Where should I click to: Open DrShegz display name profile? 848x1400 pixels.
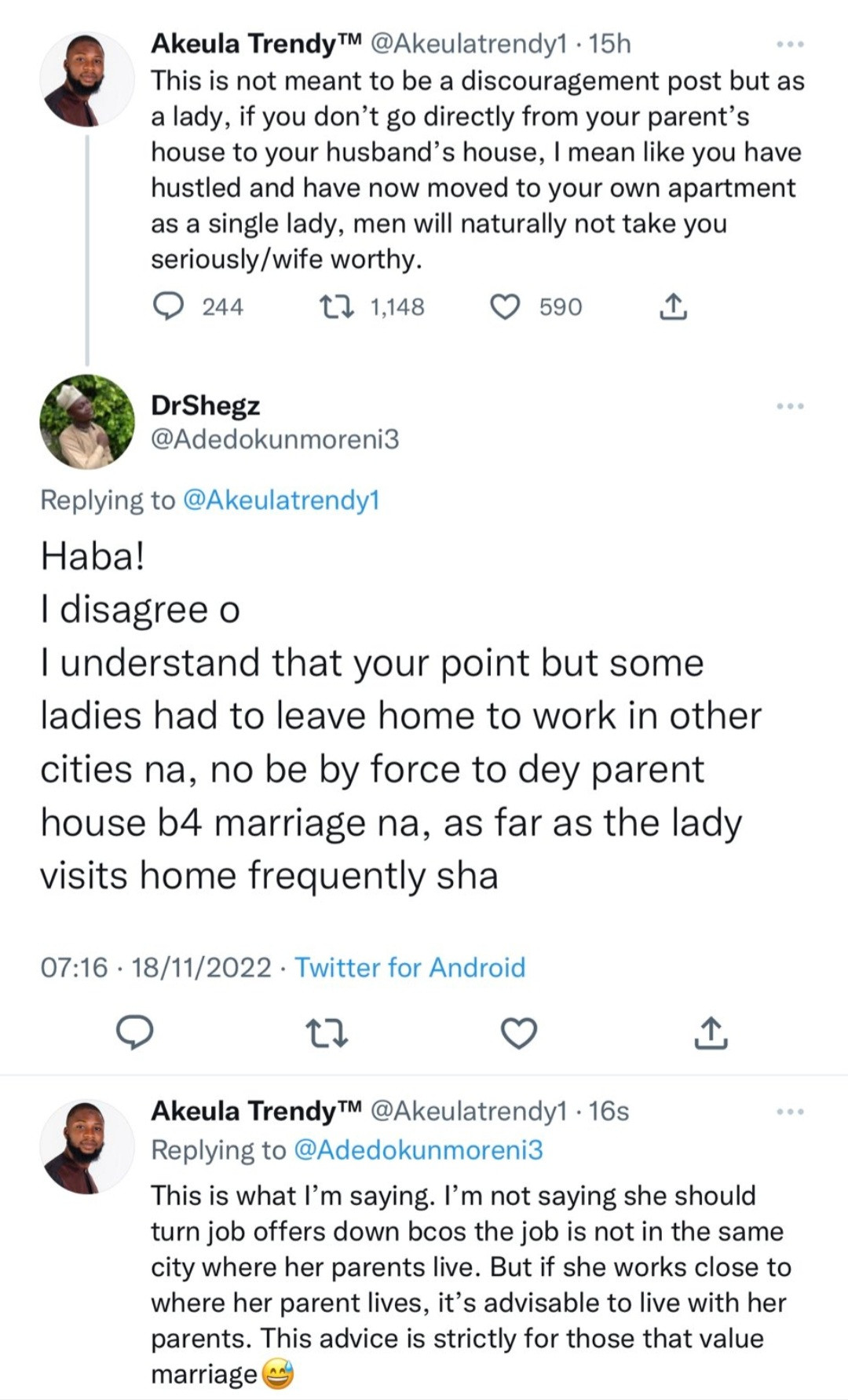205,405
